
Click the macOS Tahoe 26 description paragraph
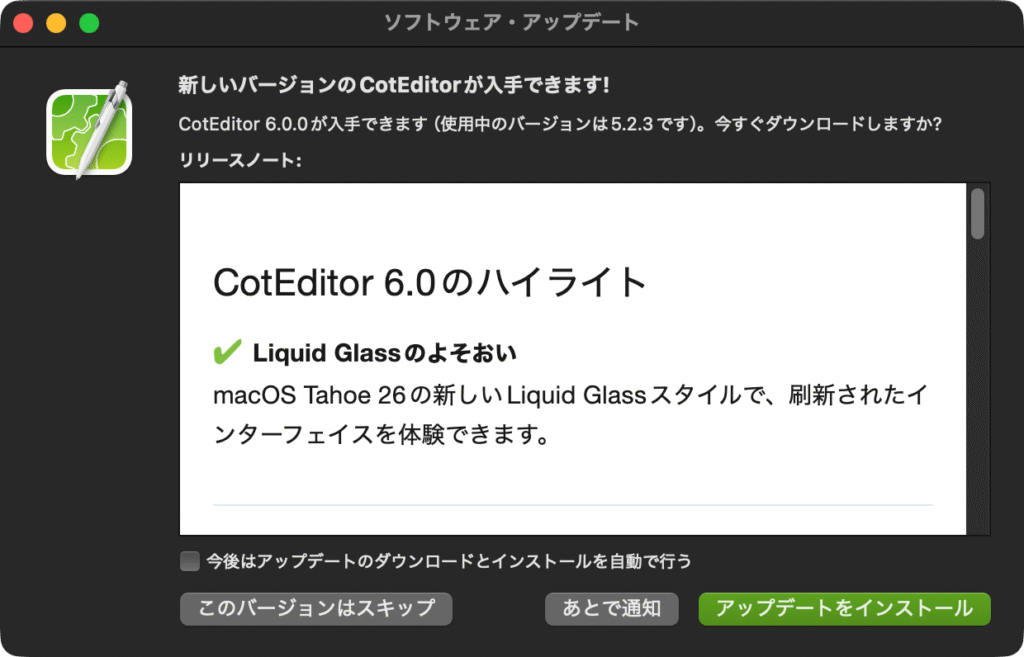[570, 415]
